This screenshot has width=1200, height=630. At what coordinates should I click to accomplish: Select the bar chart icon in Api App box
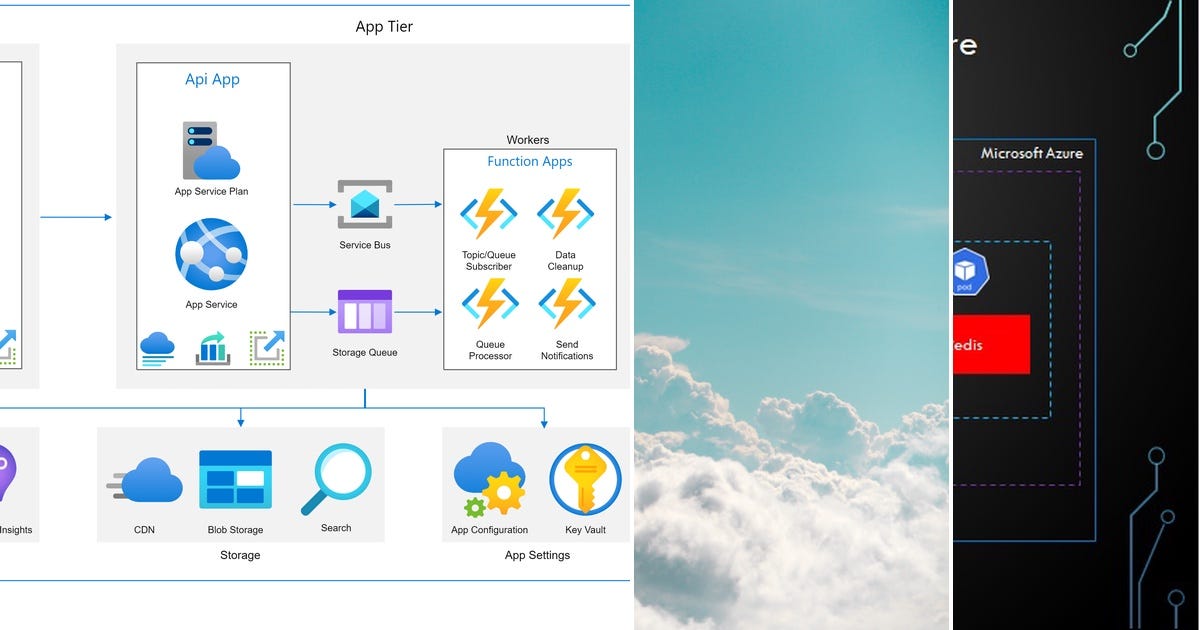point(213,349)
